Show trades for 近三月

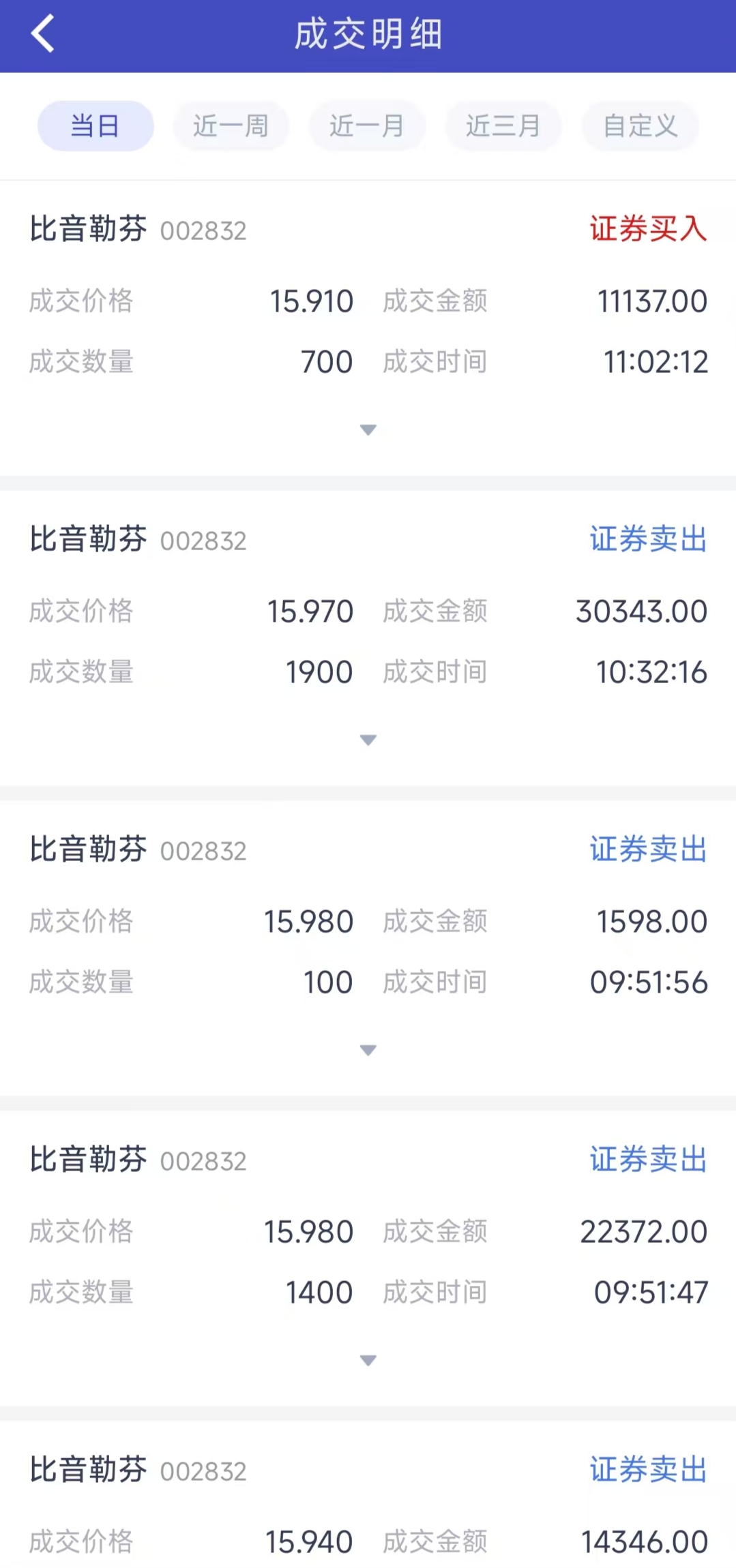pos(503,126)
